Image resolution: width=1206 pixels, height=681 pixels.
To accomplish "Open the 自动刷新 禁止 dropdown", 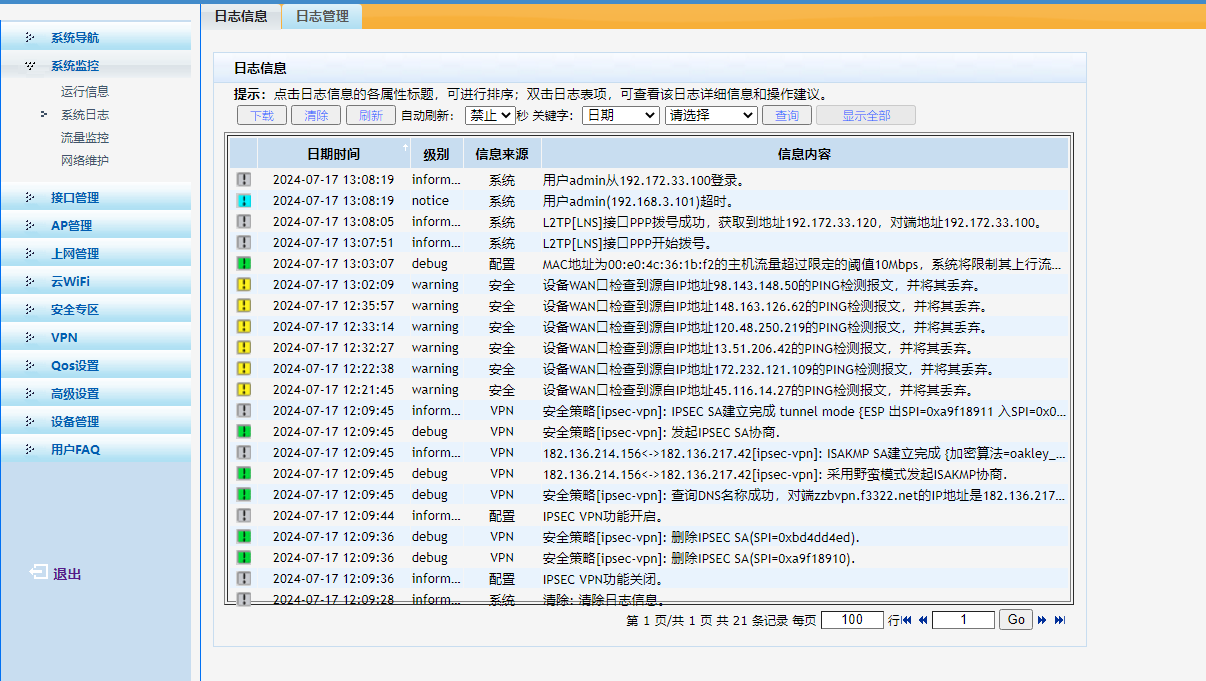I will pyautogui.click(x=490, y=116).
